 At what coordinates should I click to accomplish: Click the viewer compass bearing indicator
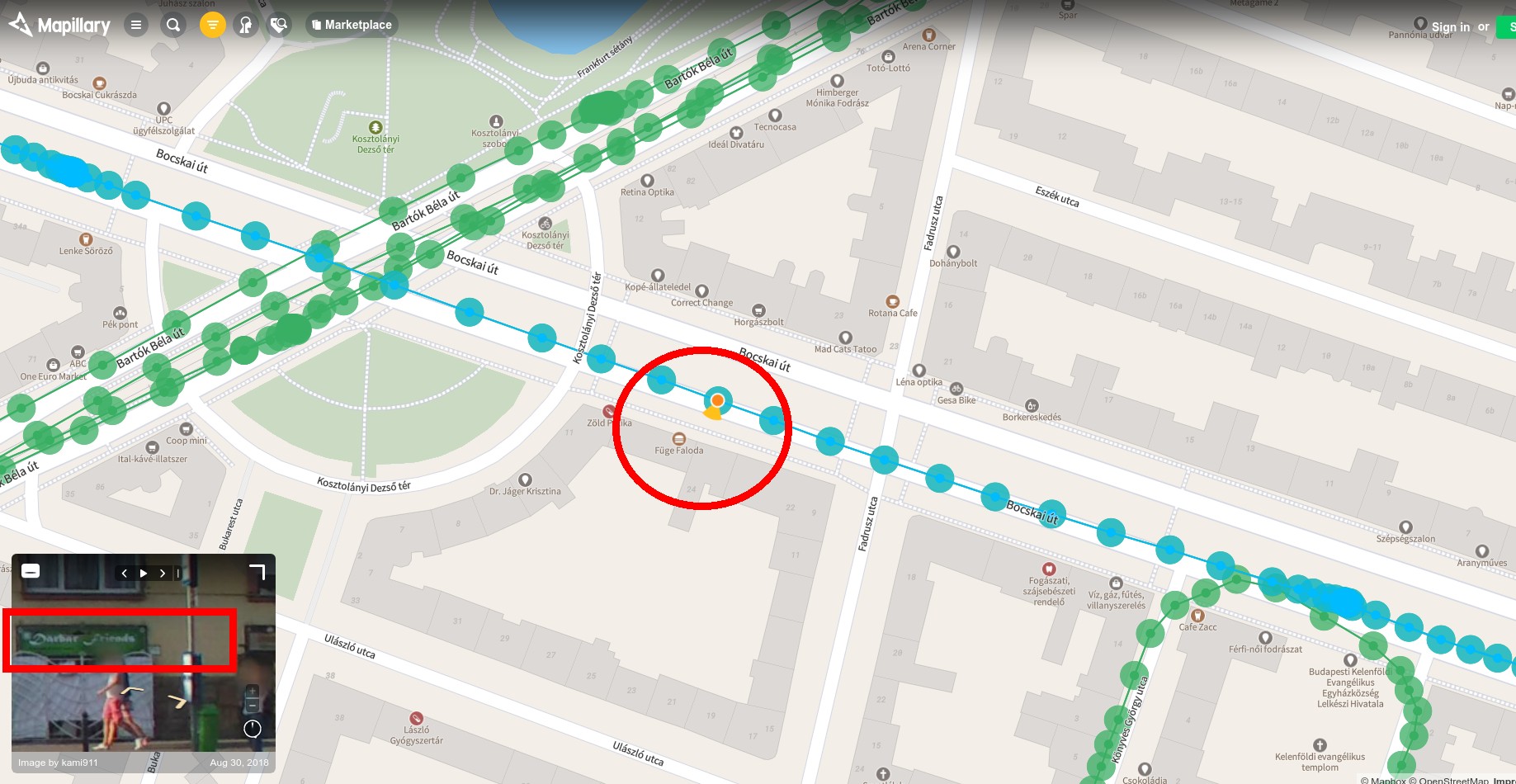tap(253, 729)
